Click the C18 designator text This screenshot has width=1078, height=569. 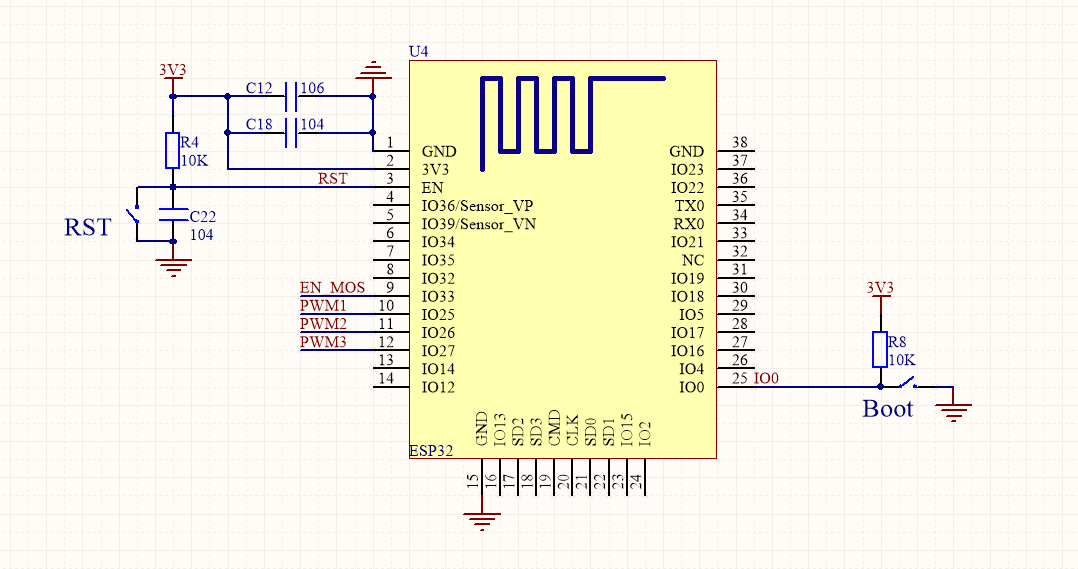click(x=259, y=124)
